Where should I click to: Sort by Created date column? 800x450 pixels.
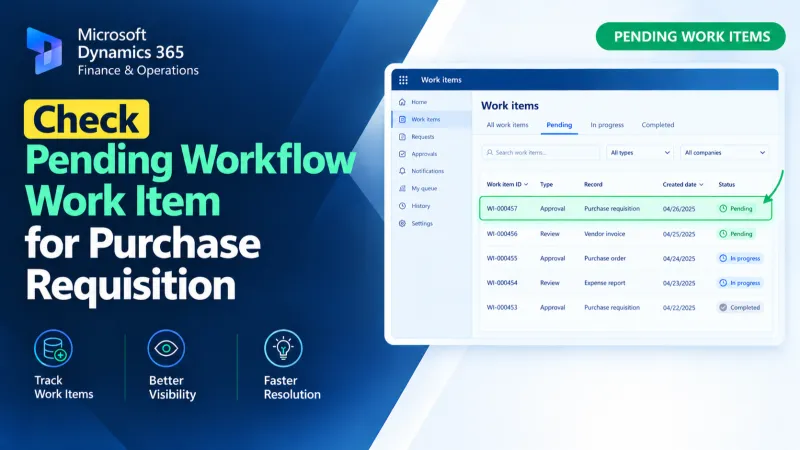tap(683, 185)
